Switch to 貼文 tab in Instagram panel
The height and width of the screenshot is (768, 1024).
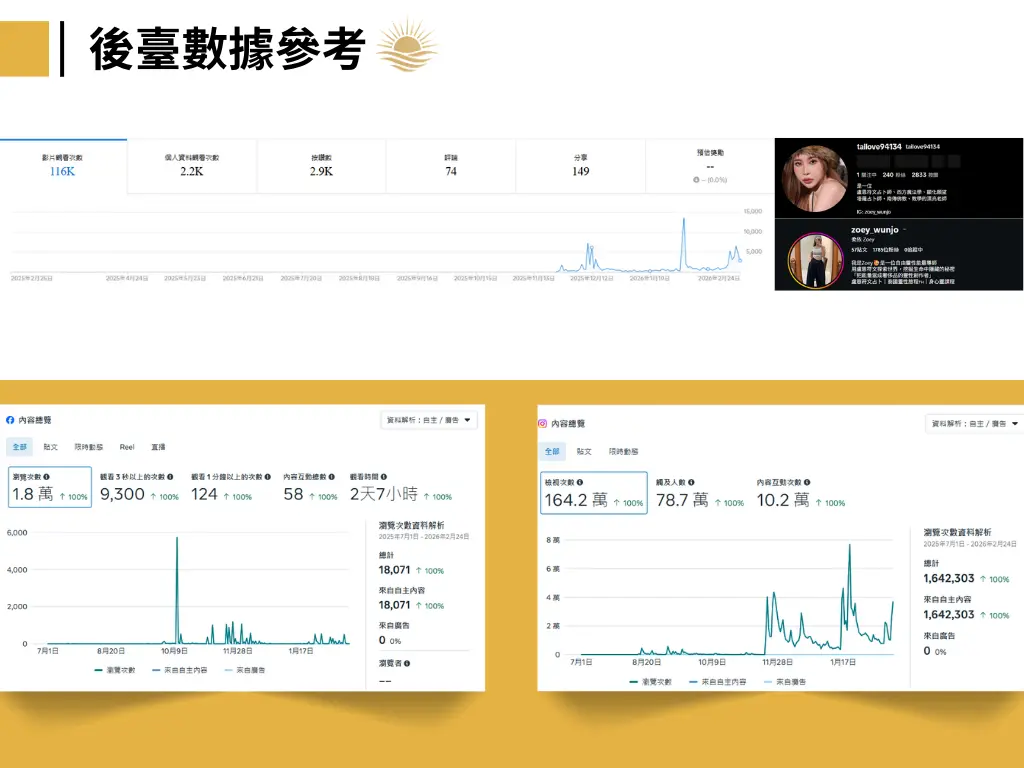584,451
